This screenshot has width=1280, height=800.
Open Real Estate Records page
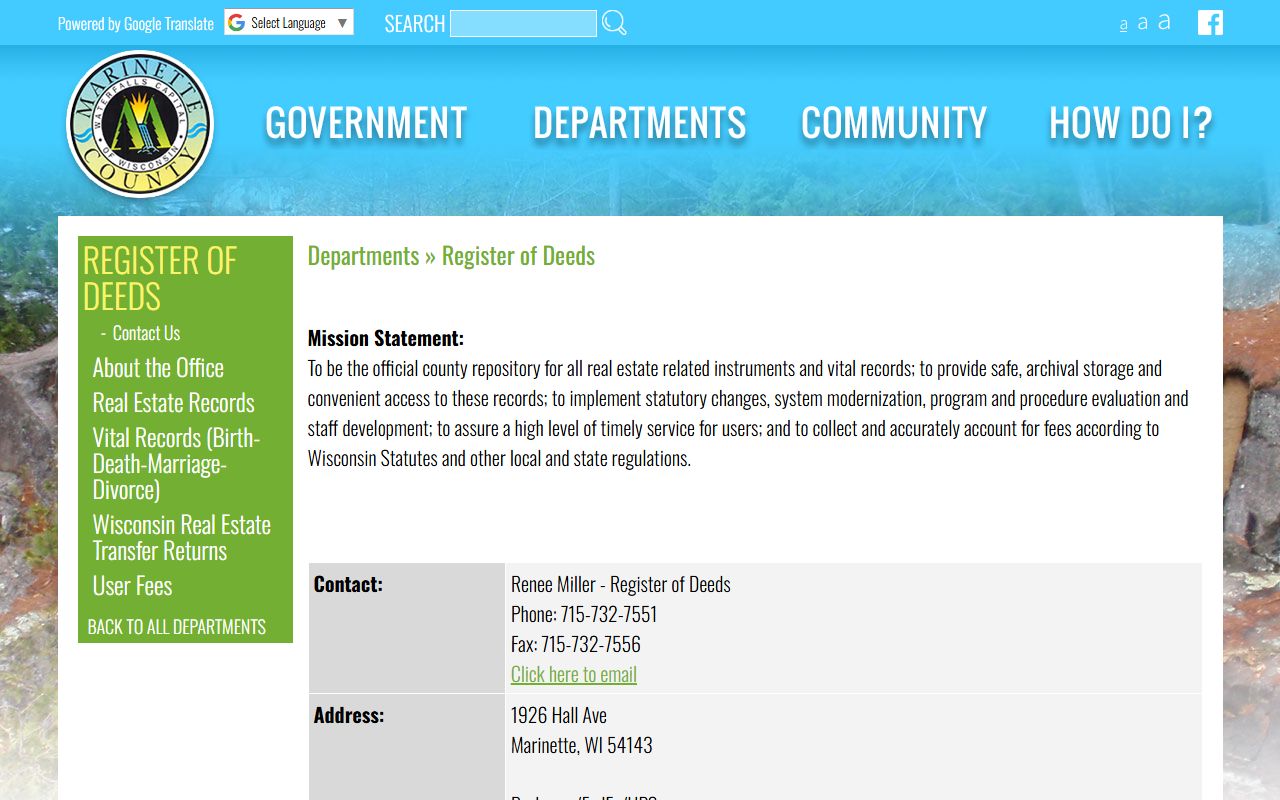174,403
